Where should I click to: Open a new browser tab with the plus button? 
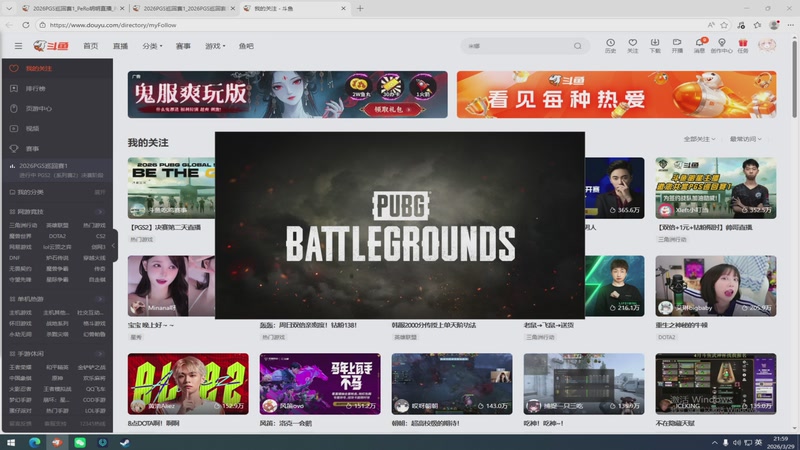click(360, 8)
